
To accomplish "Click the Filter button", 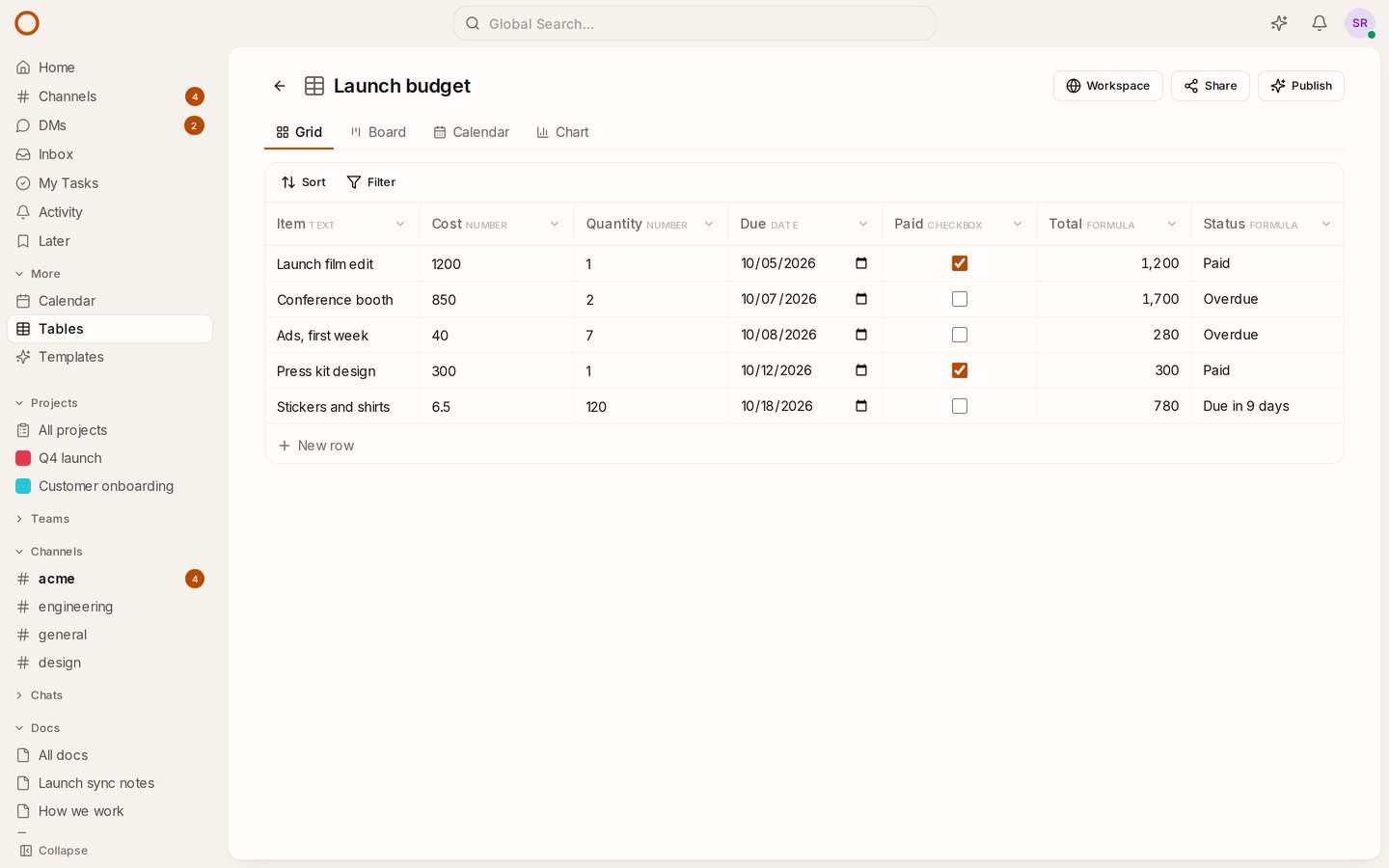I will (371, 182).
